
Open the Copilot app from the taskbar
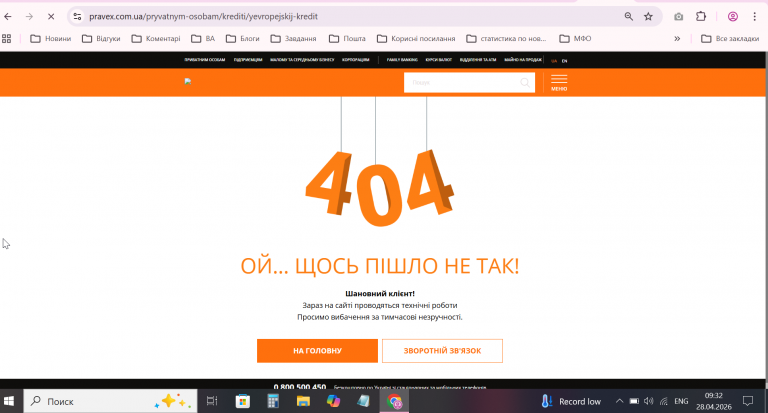[x=334, y=401]
